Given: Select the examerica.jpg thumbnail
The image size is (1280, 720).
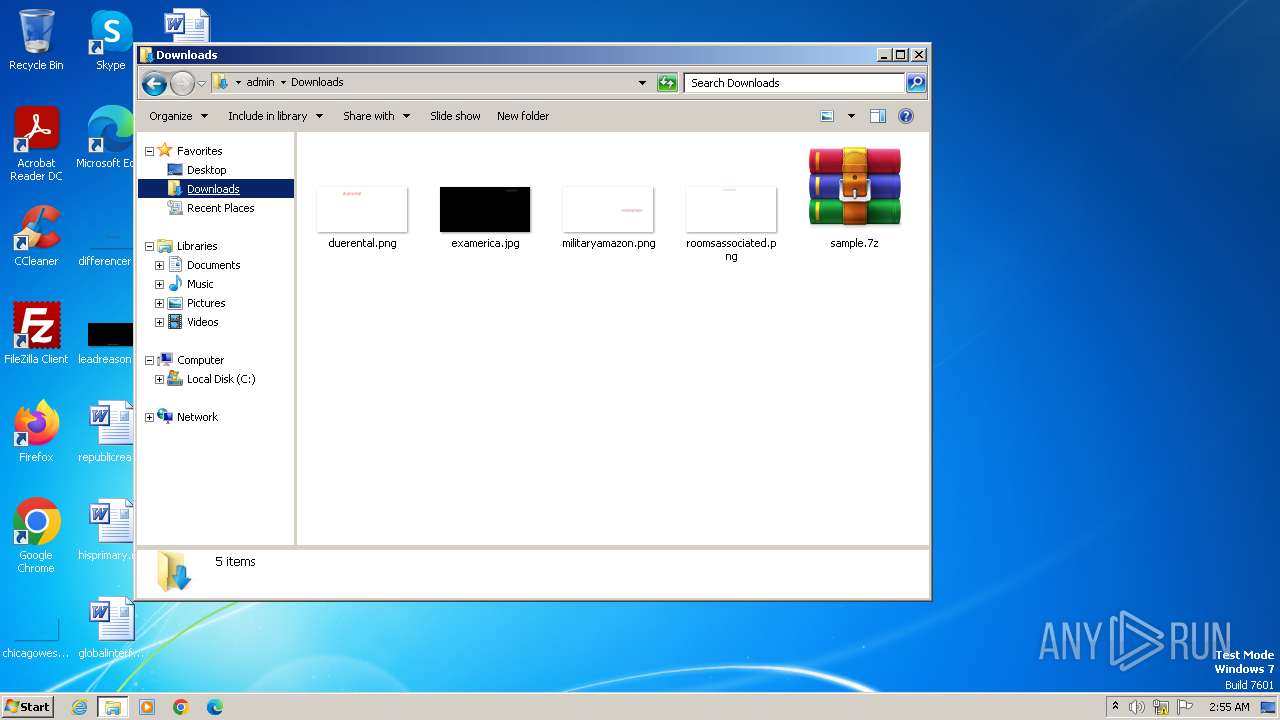Looking at the screenshot, I should click(485, 209).
